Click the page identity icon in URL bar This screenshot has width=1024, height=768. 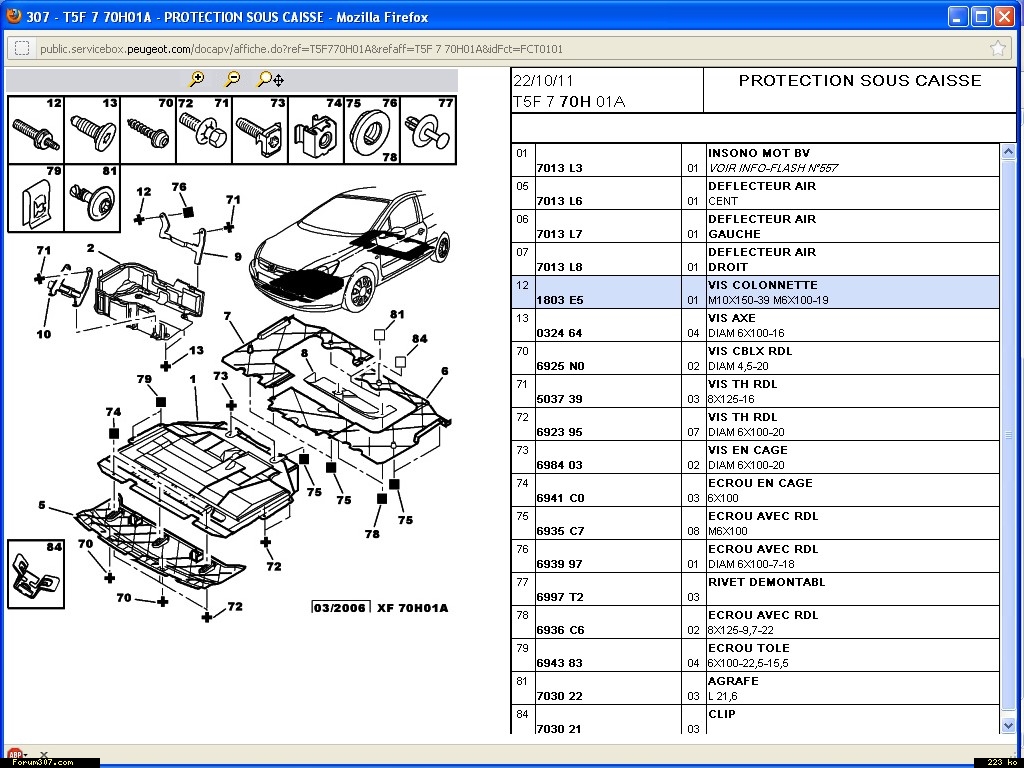pyautogui.click(x=22, y=48)
